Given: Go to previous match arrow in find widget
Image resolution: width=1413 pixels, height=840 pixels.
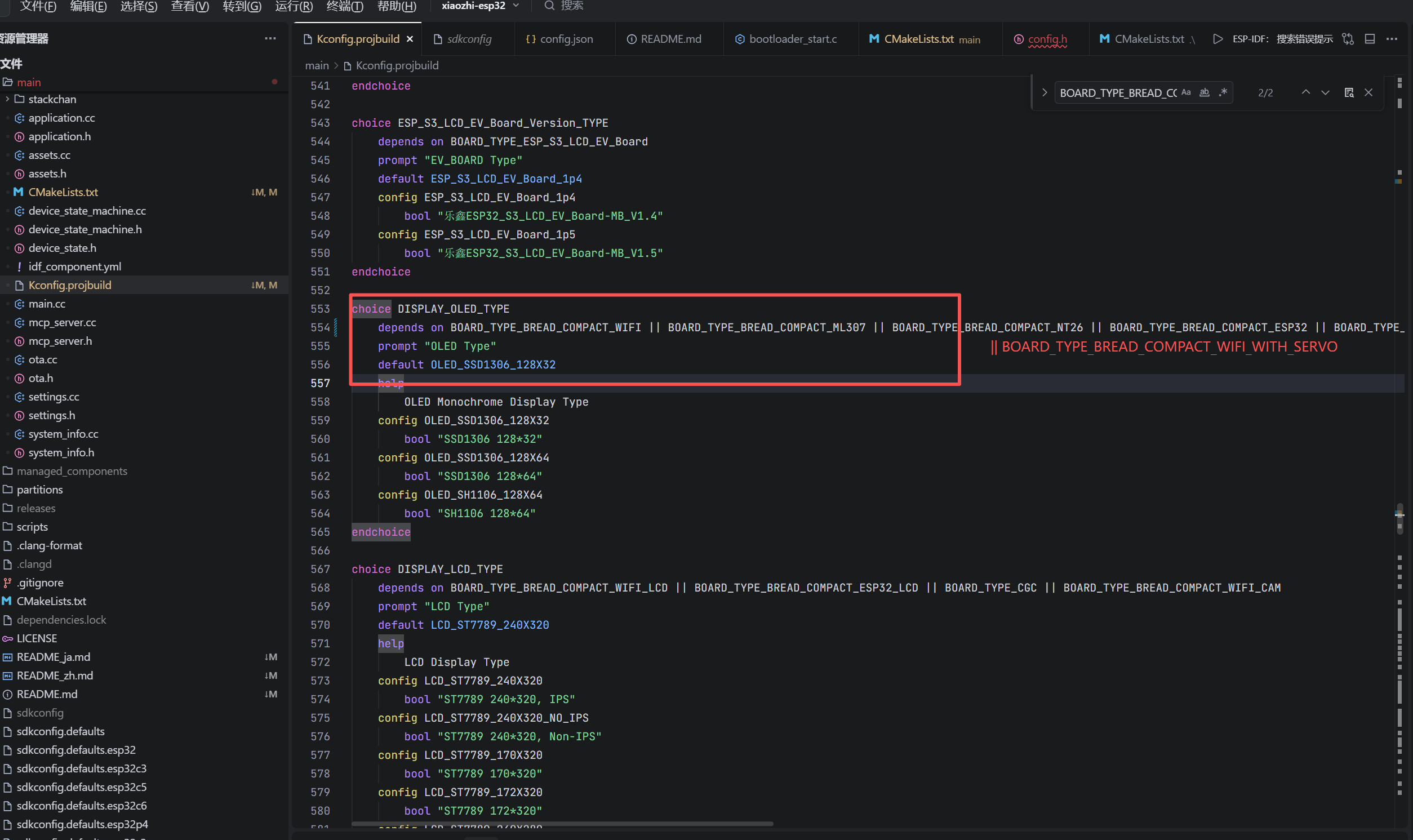Looking at the screenshot, I should 1305,92.
